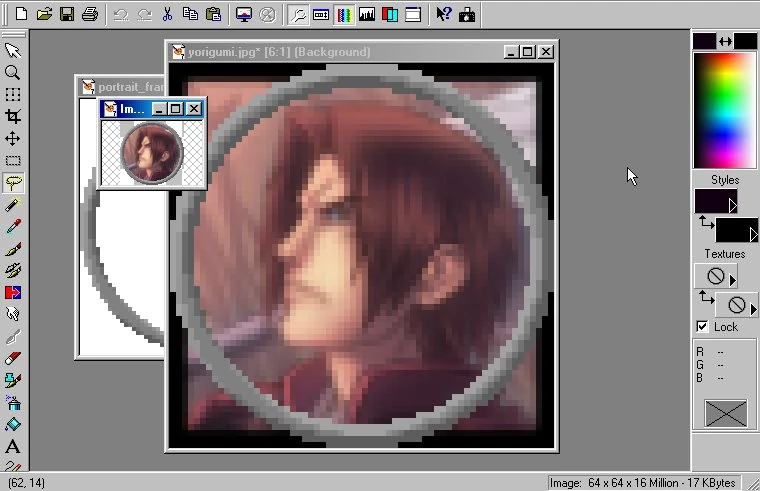Open the foreground Textures flyout arrow
Image resolution: width=760 pixels, height=491 pixels.
point(733,280)
